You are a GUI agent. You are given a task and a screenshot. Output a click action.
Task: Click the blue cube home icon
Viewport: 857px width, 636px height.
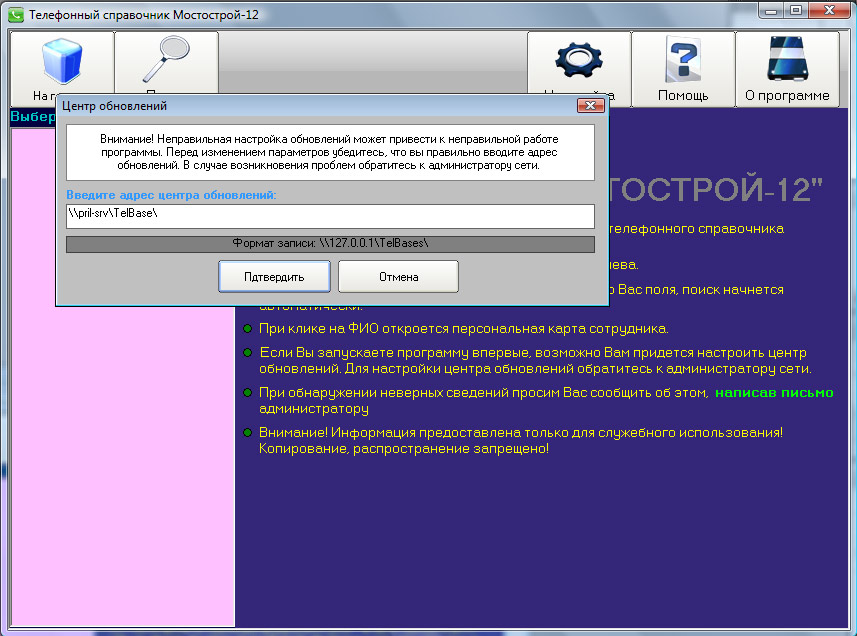(x=62, y=60)
